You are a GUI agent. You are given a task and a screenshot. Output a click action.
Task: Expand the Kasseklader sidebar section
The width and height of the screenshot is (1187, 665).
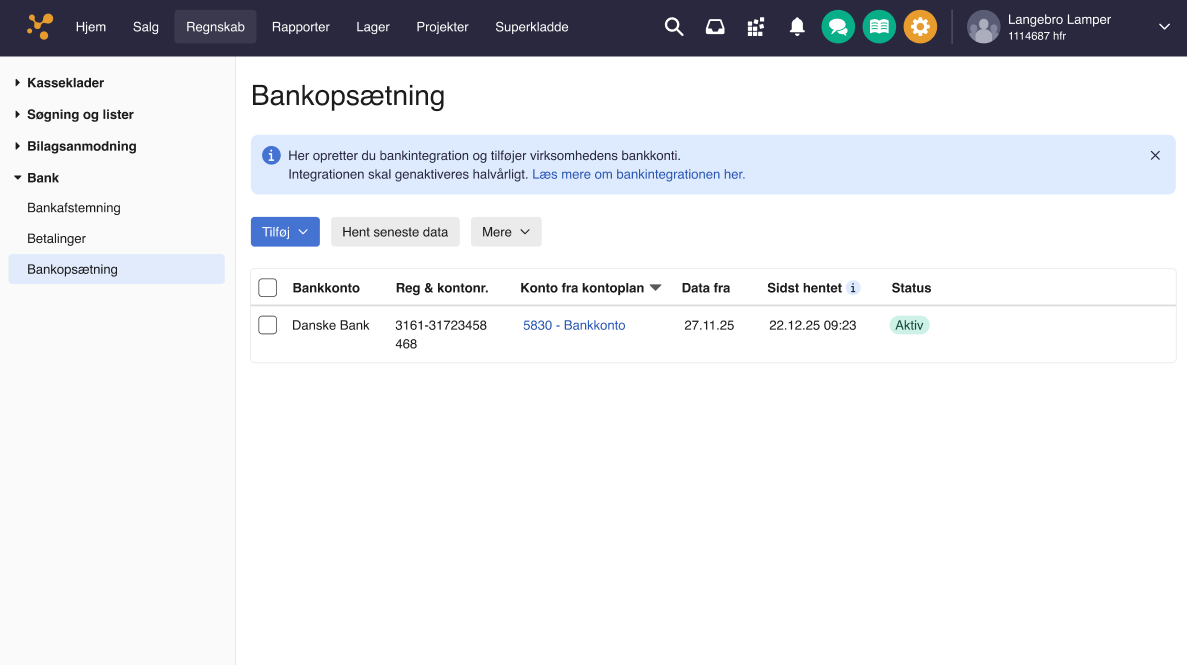pyautogui.click(x=66, y=82)
